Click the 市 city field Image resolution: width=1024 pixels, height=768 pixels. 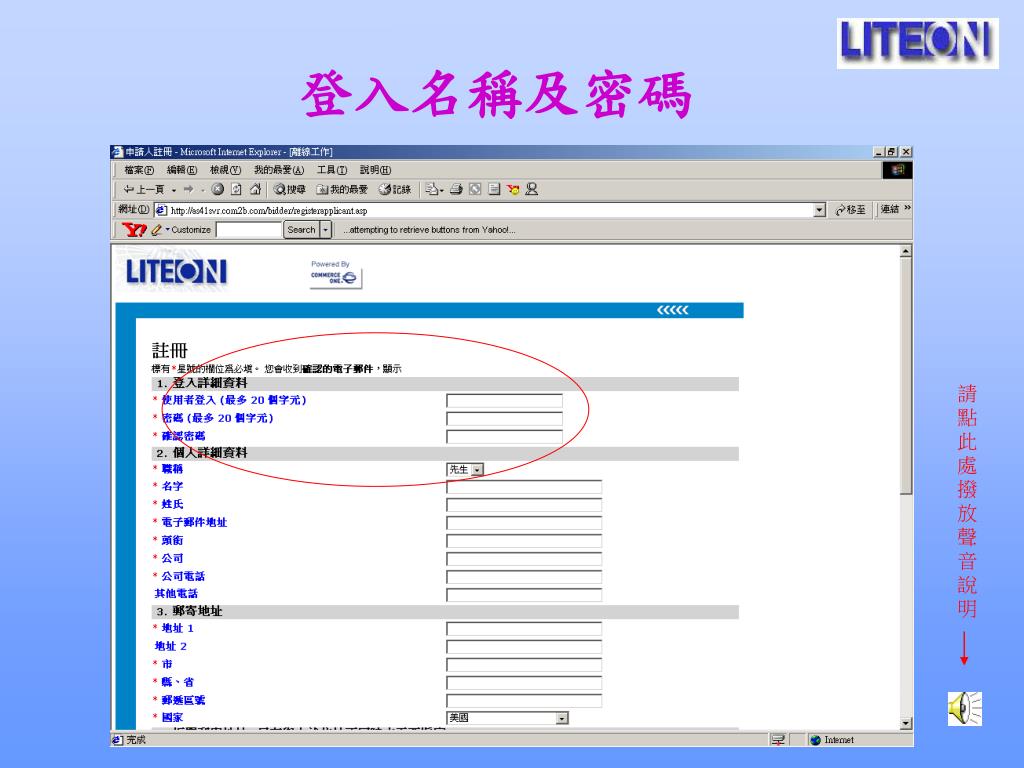pyautogui.click(x=524, y=665)
